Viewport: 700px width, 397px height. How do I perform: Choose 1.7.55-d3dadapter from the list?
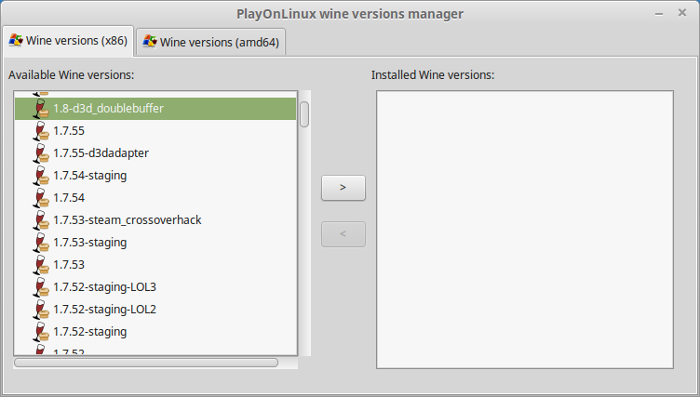(155, 153)
